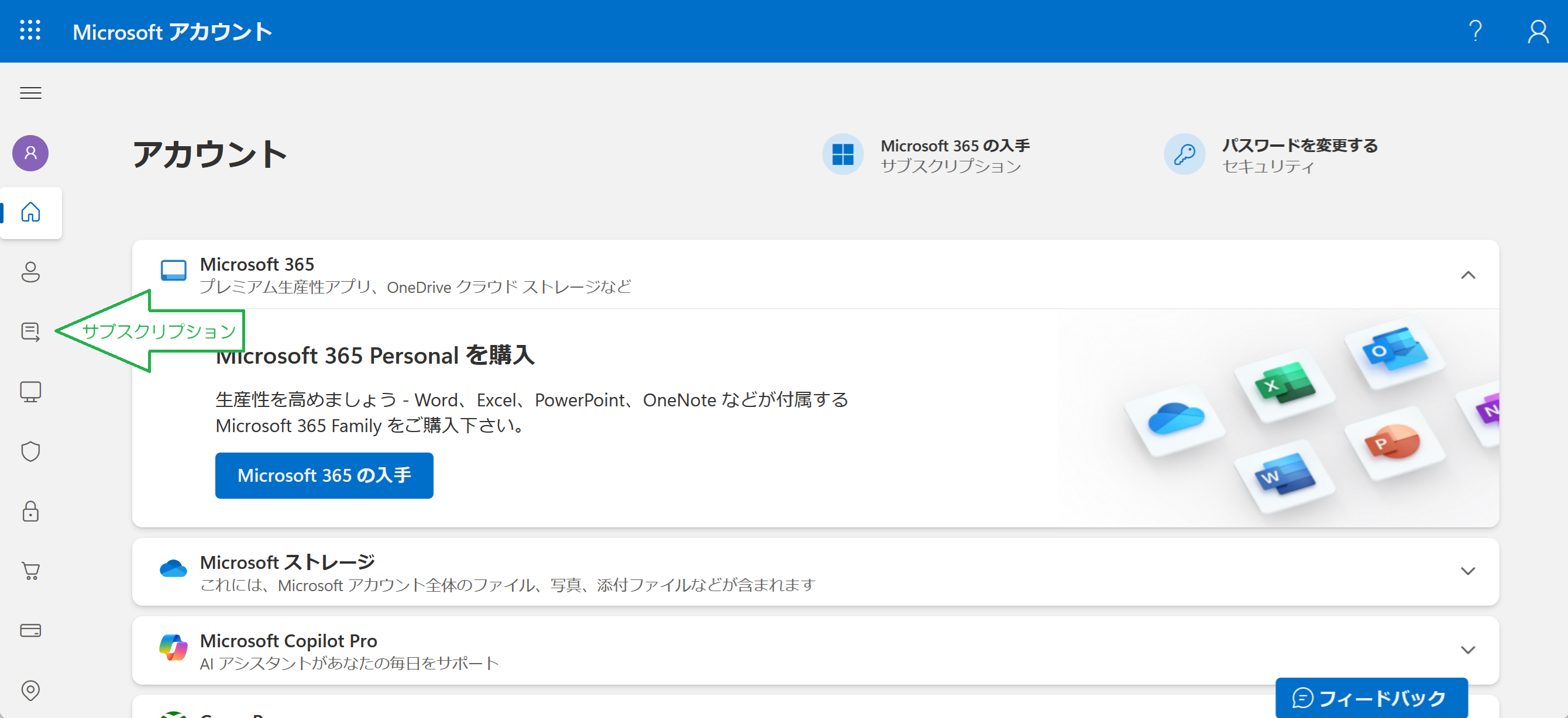Open Microsoft 365 の入手 サブスクリプション link
The height and width of the screenshot is (718, 1568).
[926, 155]
